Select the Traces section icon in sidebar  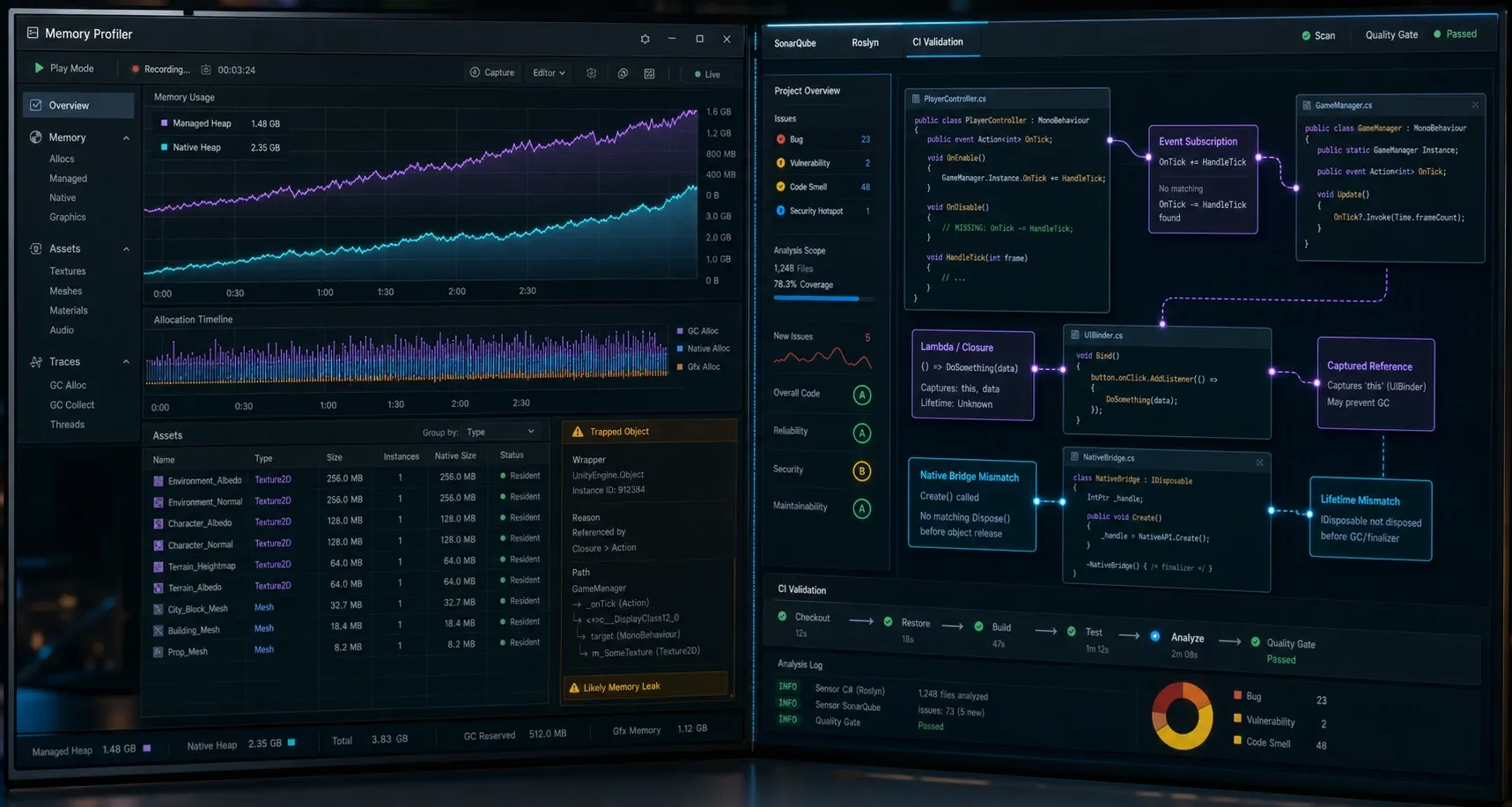(x=36, y=362)
